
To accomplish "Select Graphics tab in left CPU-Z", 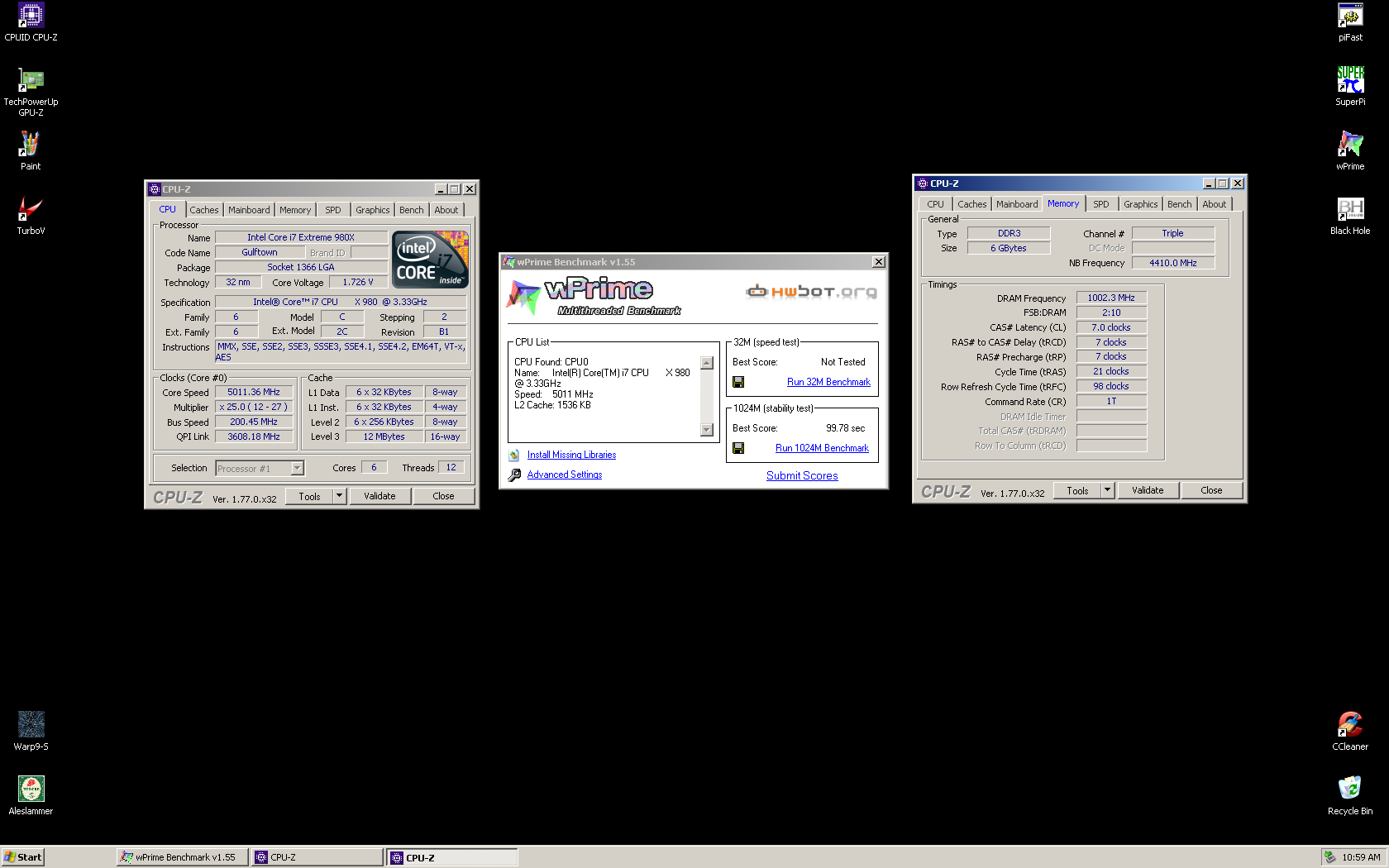I will click(x=373, y=210).
